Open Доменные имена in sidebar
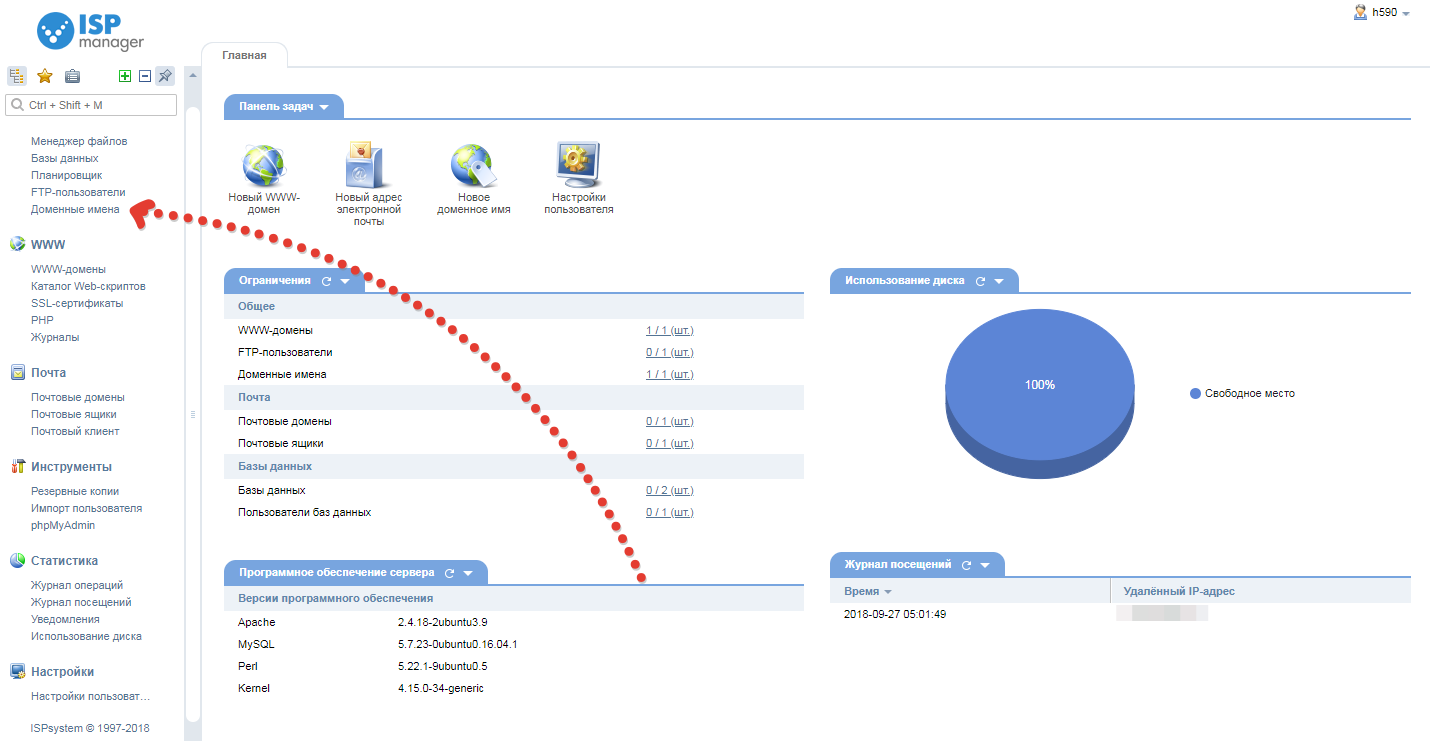 click(x=75, y=209)
